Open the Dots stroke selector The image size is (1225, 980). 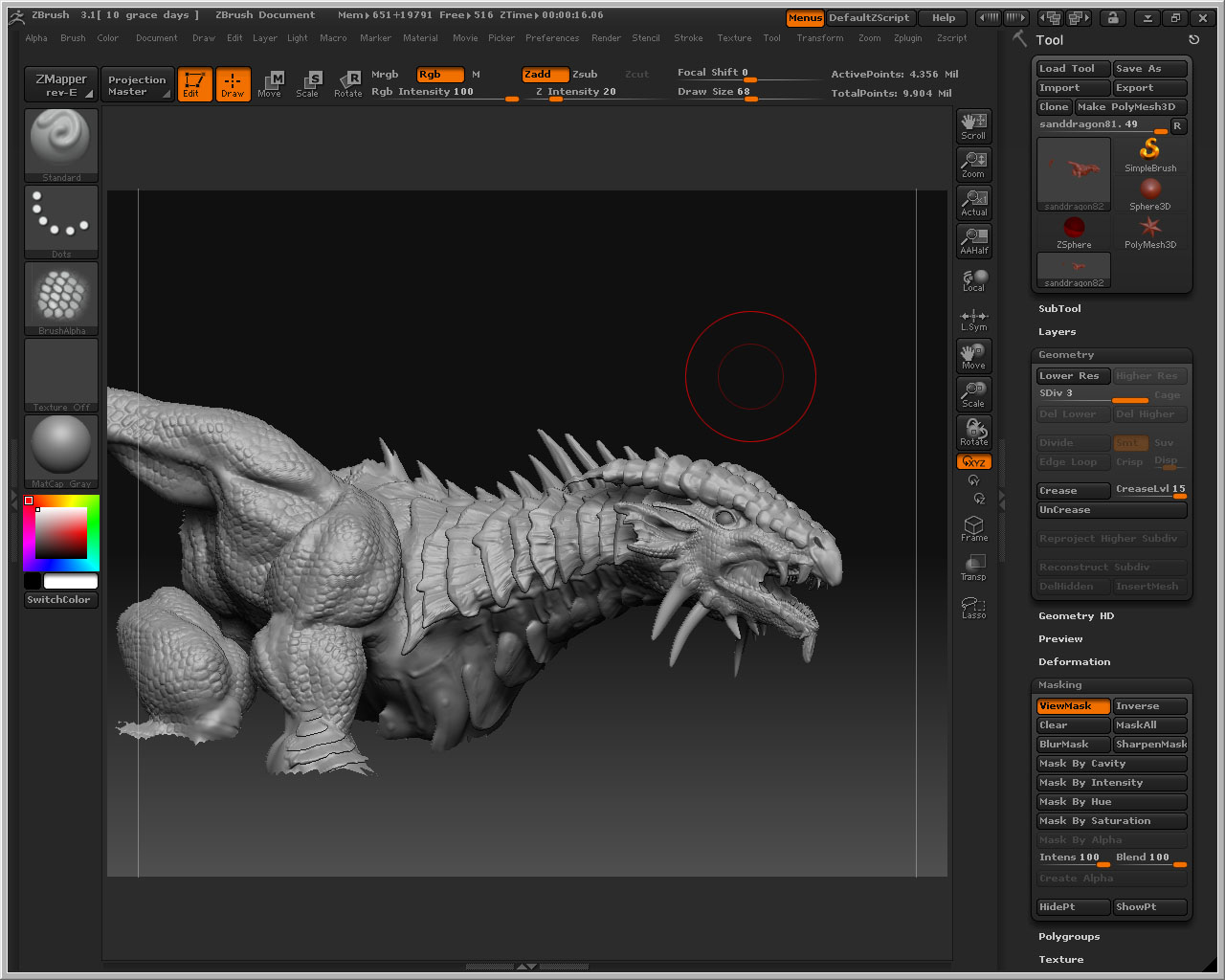pos(61,222)
